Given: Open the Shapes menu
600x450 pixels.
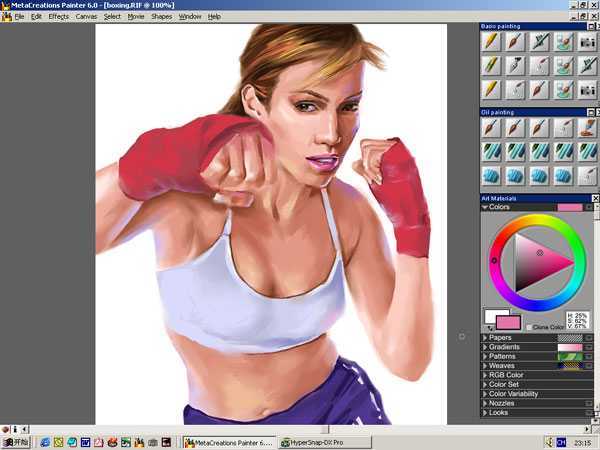Looking at the screenshot, I should coord(161,16).
